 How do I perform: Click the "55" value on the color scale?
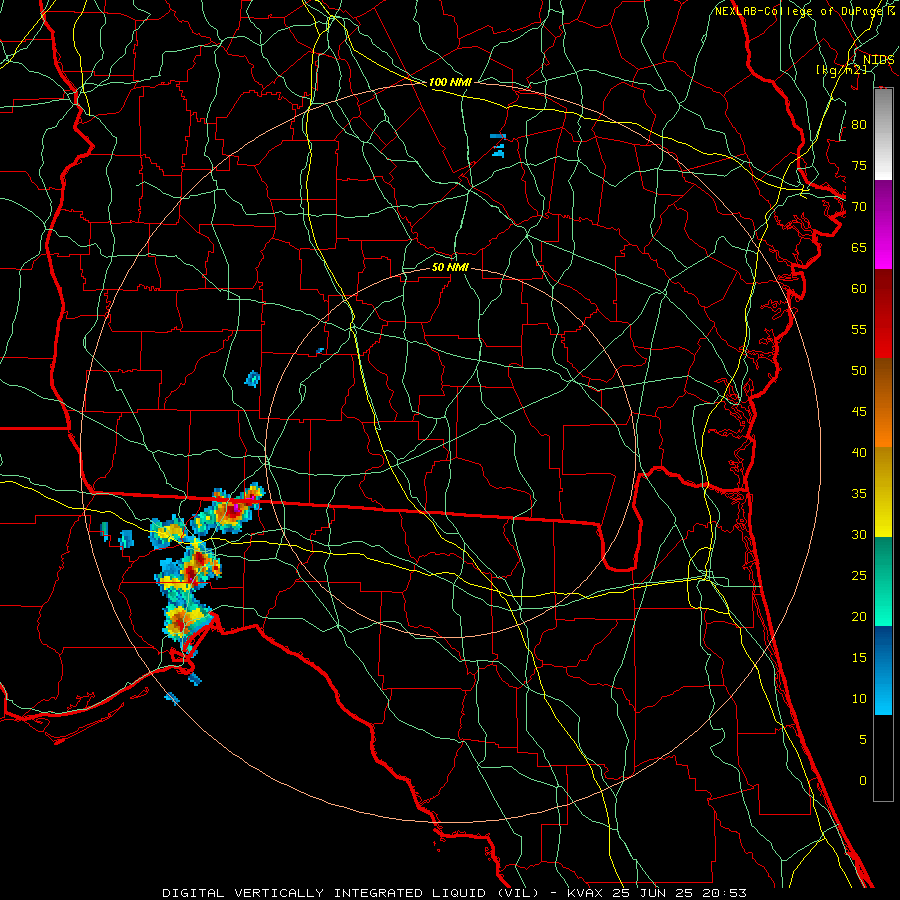(x=859, y=329)
